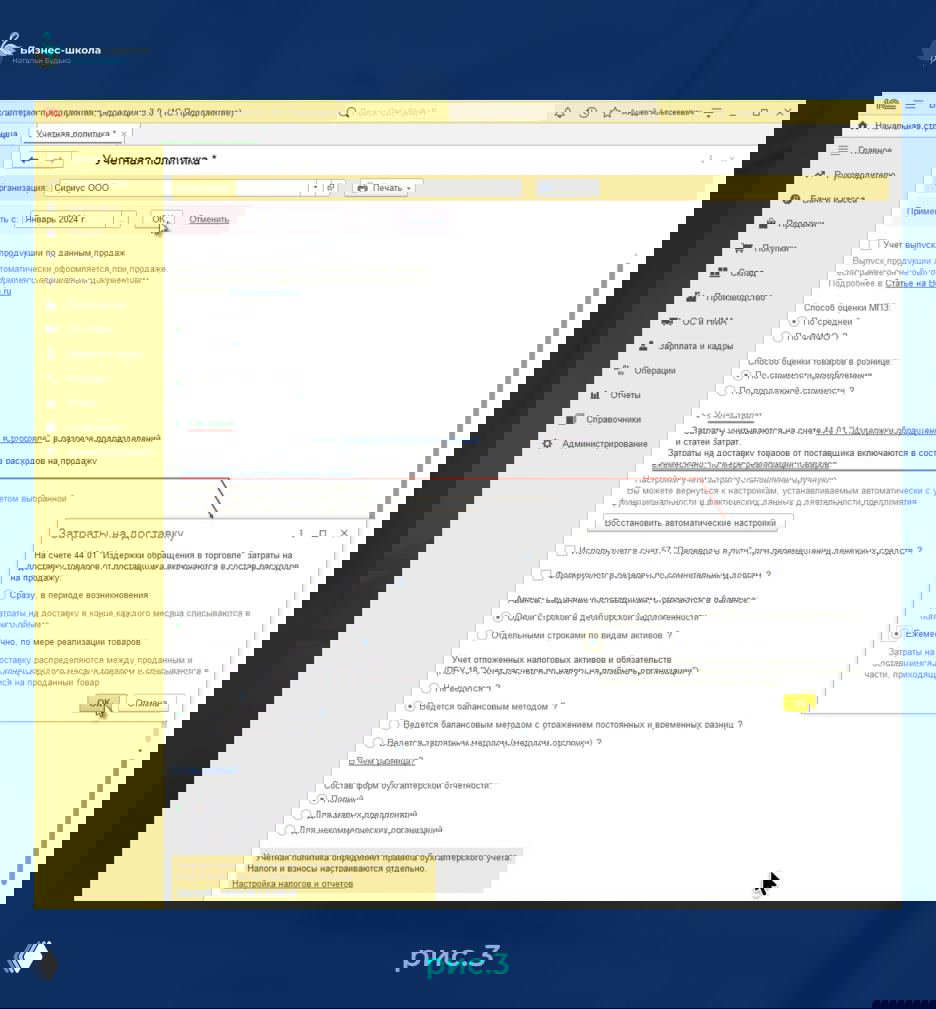Select 'Ведется балансовым методом' radio option
936x1009 pixels.
[x=411, y=706]
